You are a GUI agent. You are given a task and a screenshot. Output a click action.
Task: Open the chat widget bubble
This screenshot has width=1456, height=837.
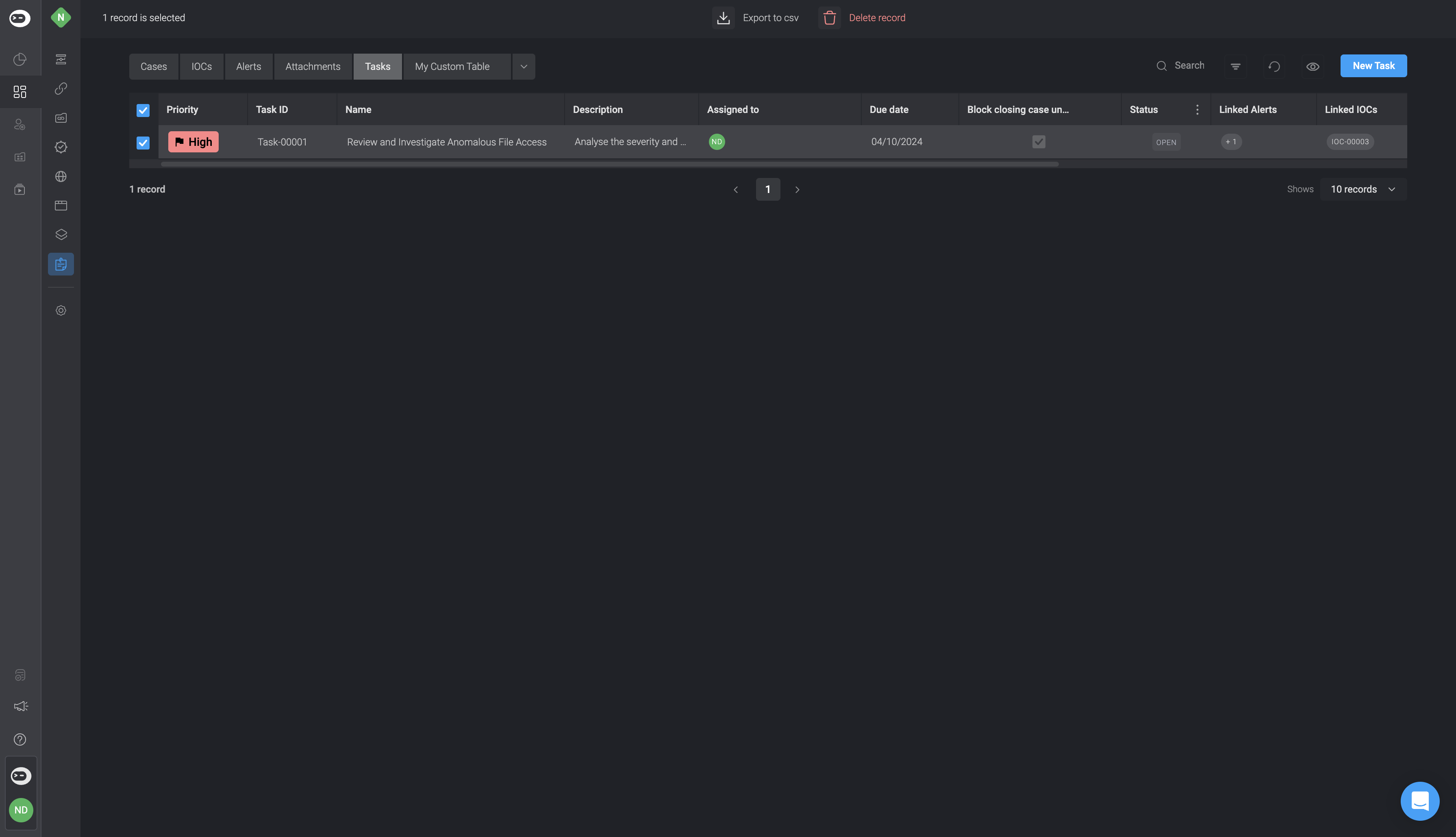tap(1420, 801)
